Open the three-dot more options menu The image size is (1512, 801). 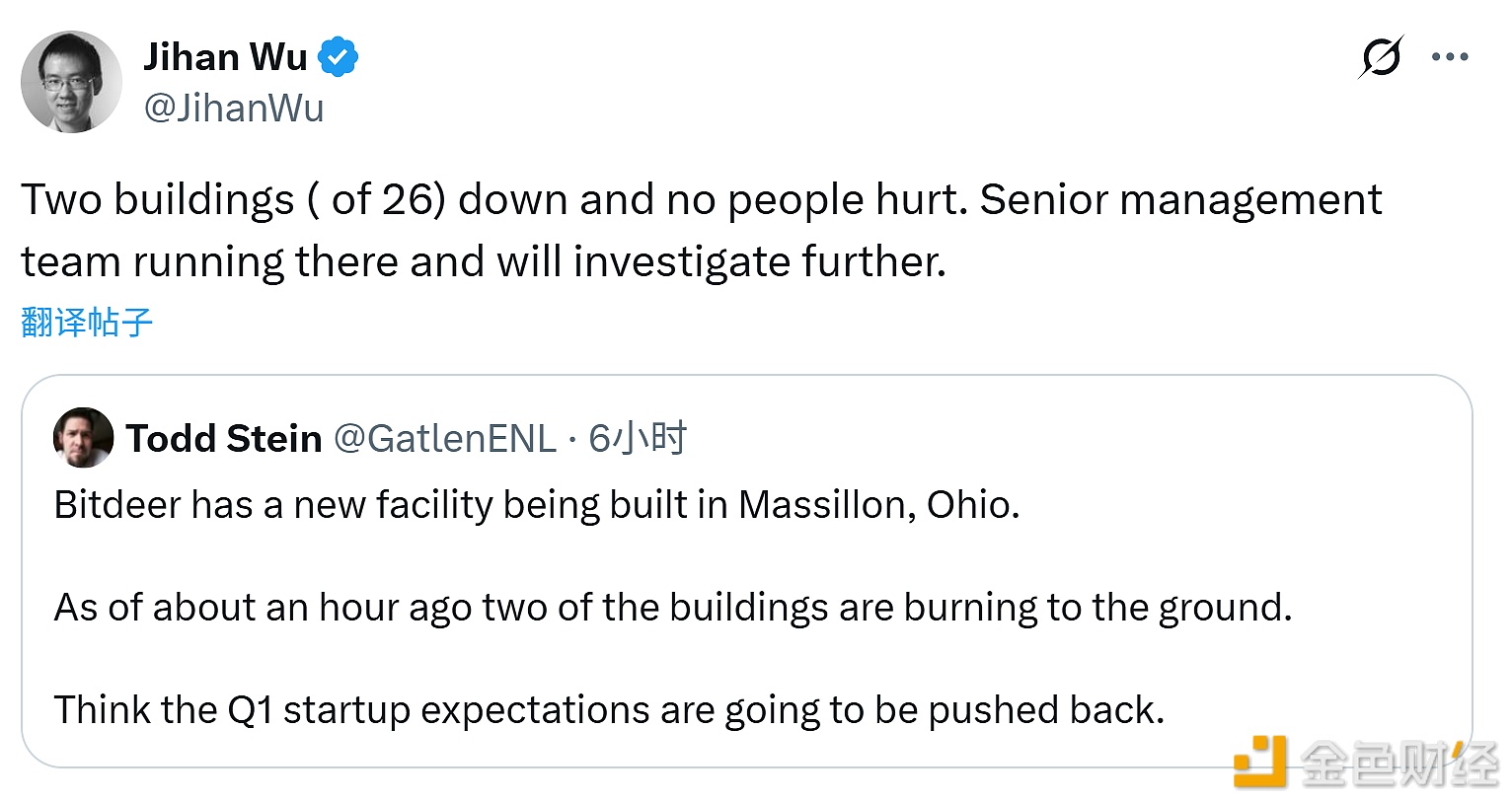[x=1449, y=57]
